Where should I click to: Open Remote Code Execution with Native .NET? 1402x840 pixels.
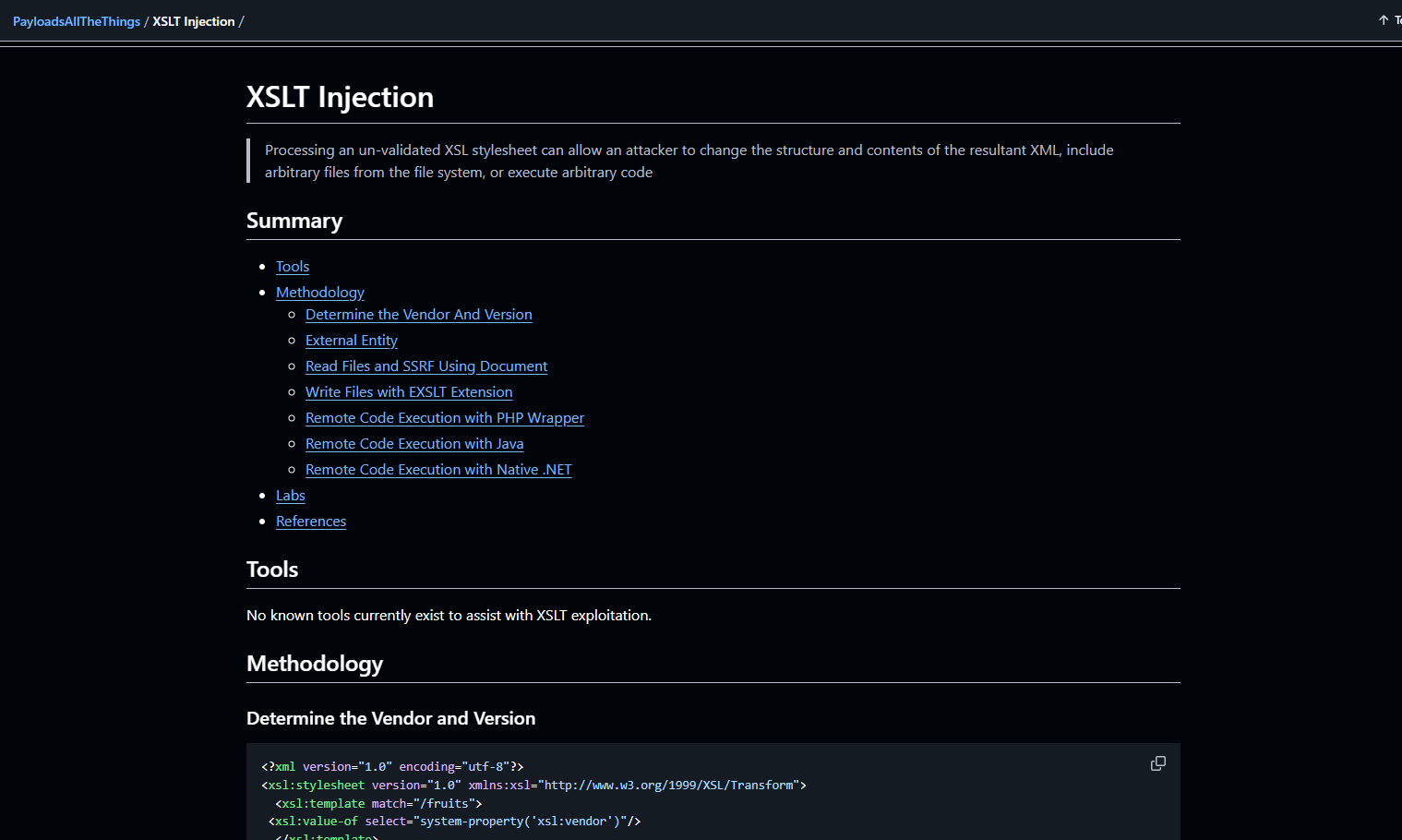coord(437,469)
